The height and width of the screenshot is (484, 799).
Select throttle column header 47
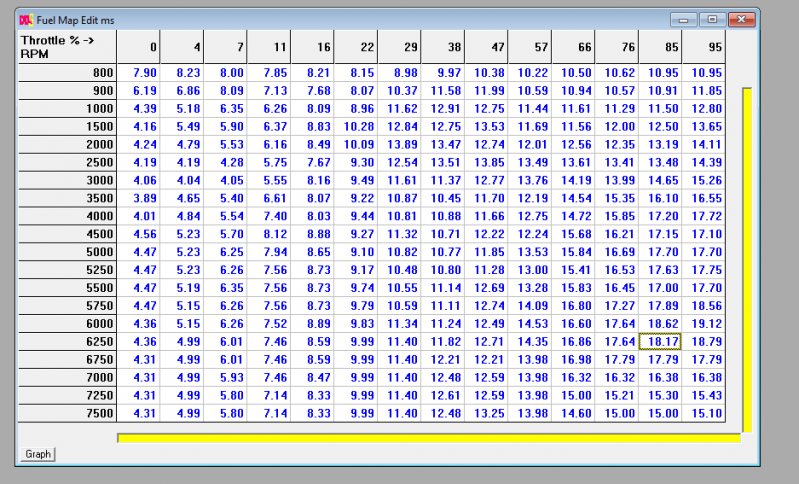click(486, 47)
